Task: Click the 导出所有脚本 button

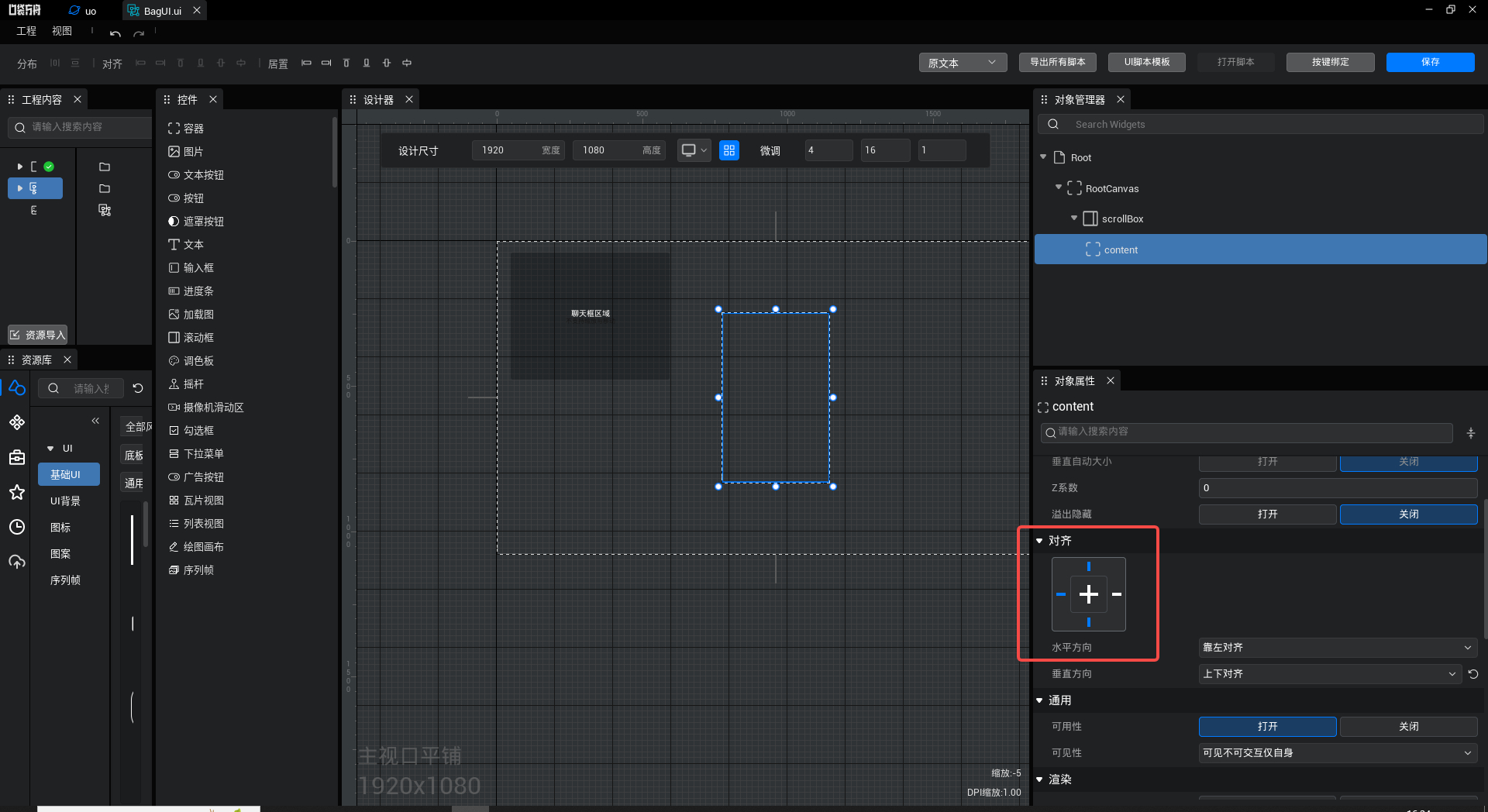Action: click(x=1057, y=63)
